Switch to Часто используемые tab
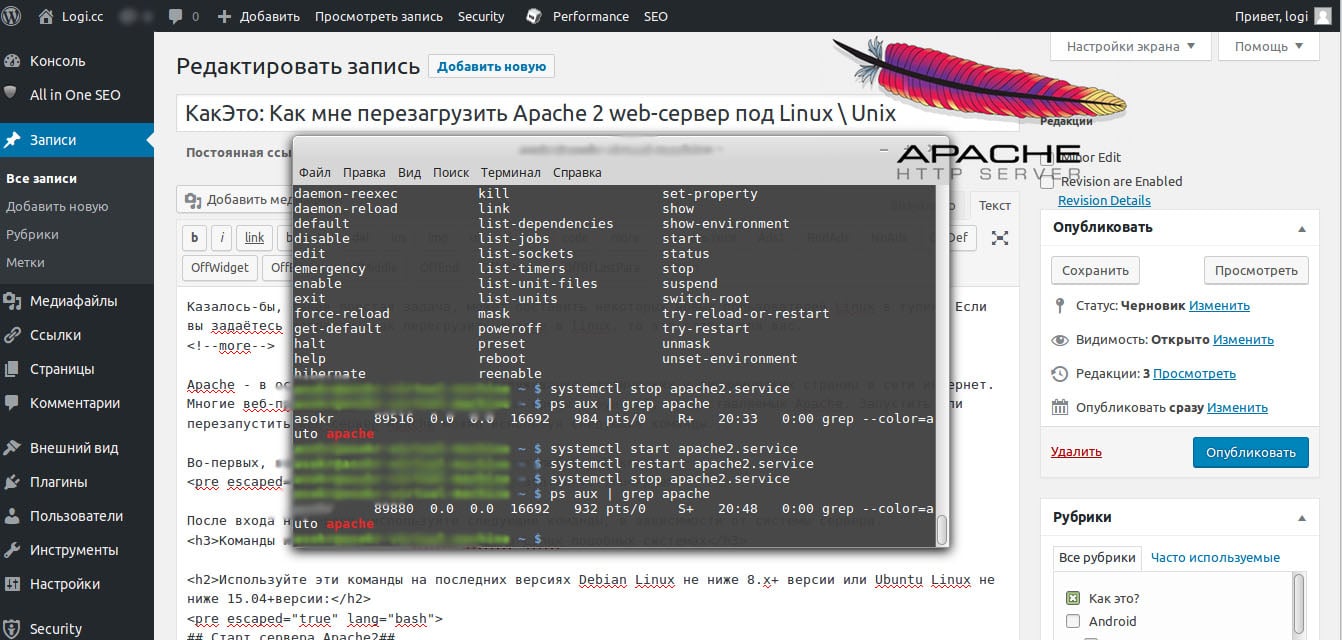 1215,558
